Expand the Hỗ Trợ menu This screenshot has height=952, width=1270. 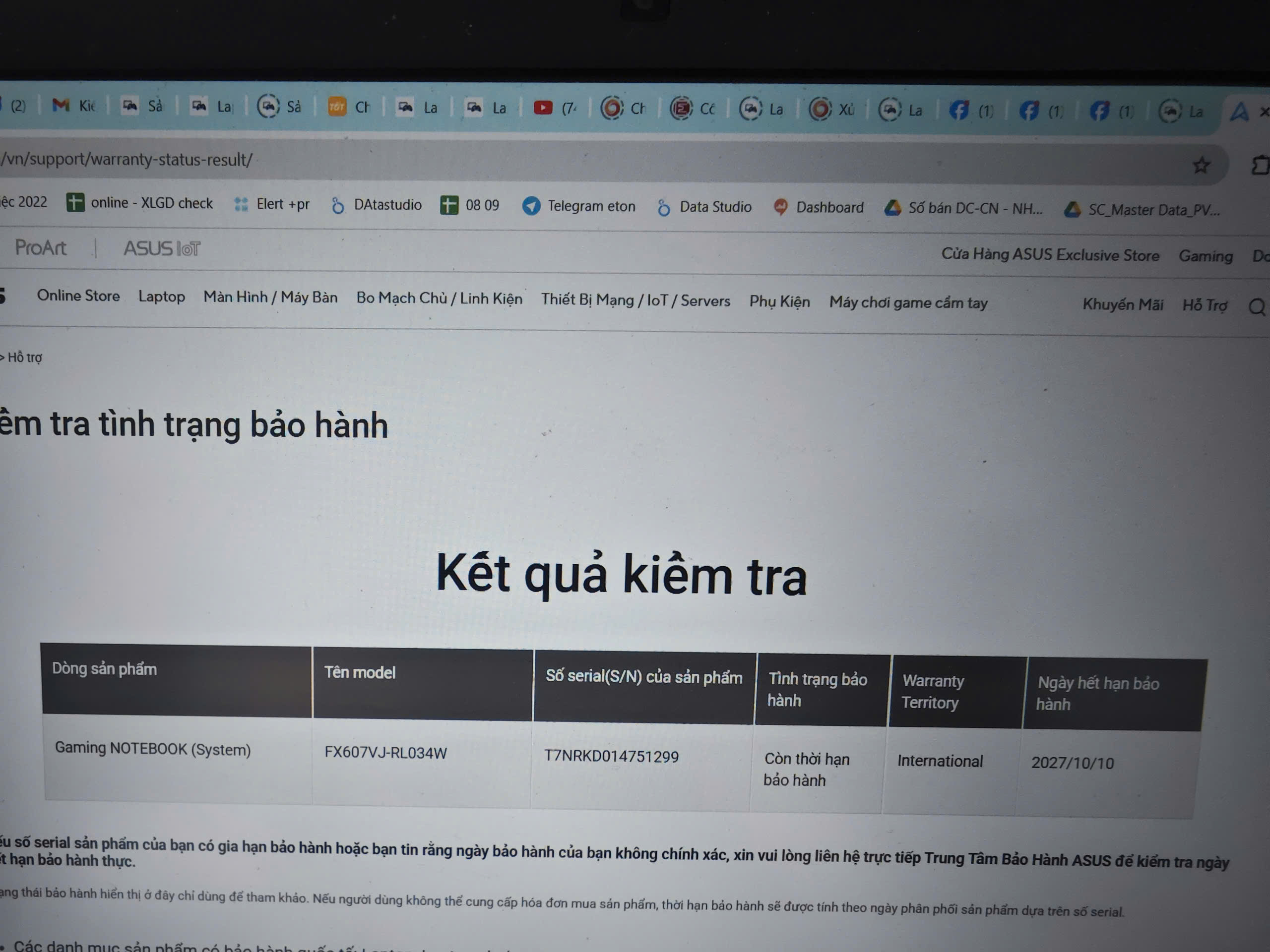(x=1204, y=305)
